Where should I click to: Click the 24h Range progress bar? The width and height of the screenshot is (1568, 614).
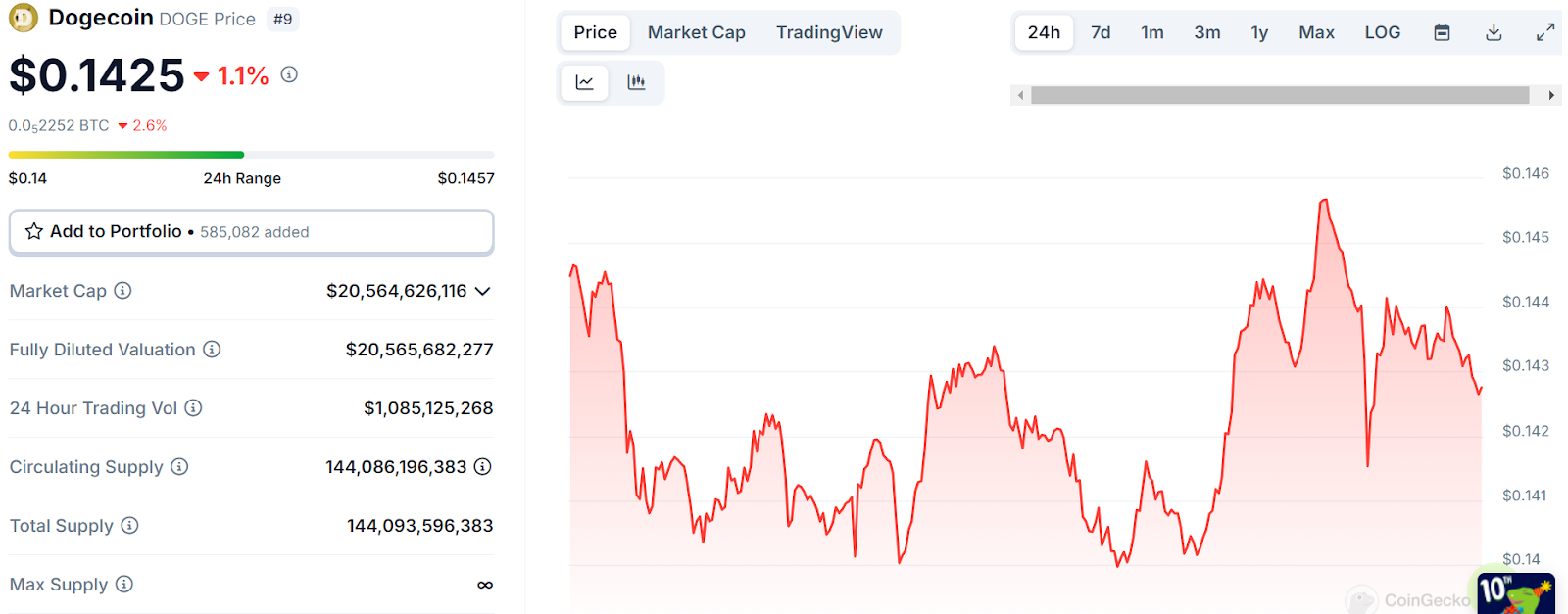[x=251, y=155]
